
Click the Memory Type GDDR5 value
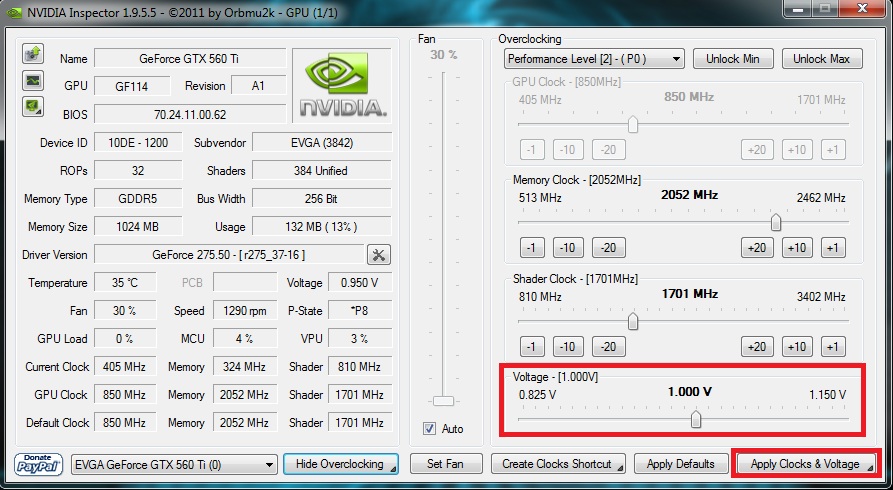[138, 199]
